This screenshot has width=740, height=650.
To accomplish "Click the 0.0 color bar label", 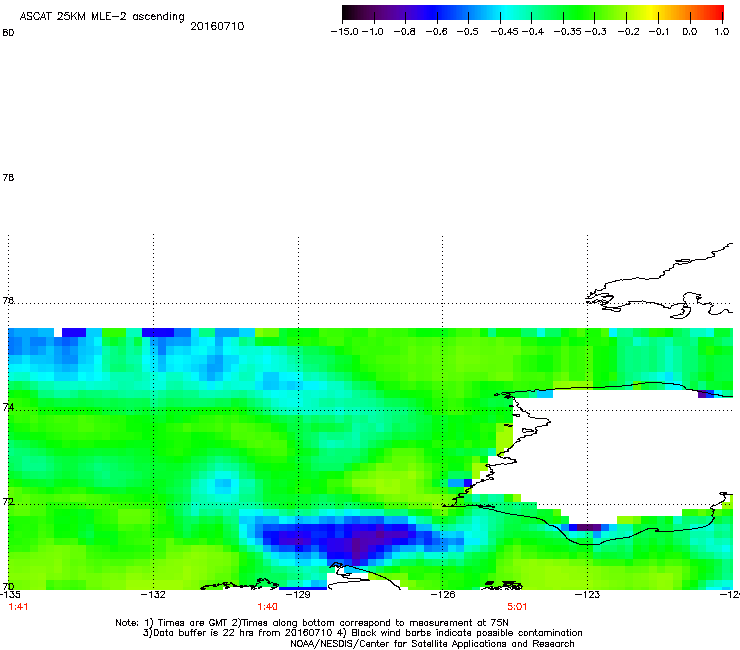I will click(690, 32).
